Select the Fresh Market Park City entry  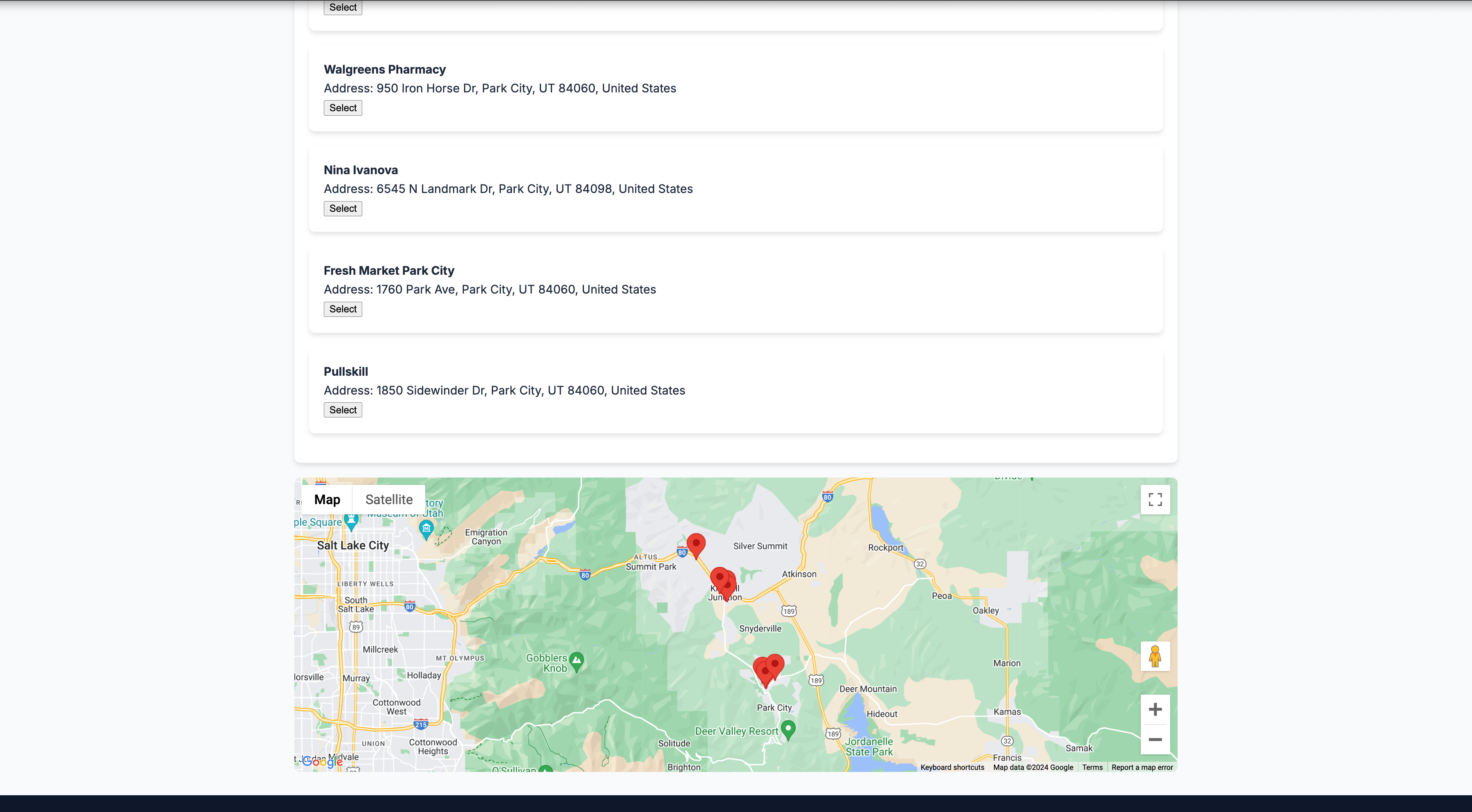[x=343, y=309]
